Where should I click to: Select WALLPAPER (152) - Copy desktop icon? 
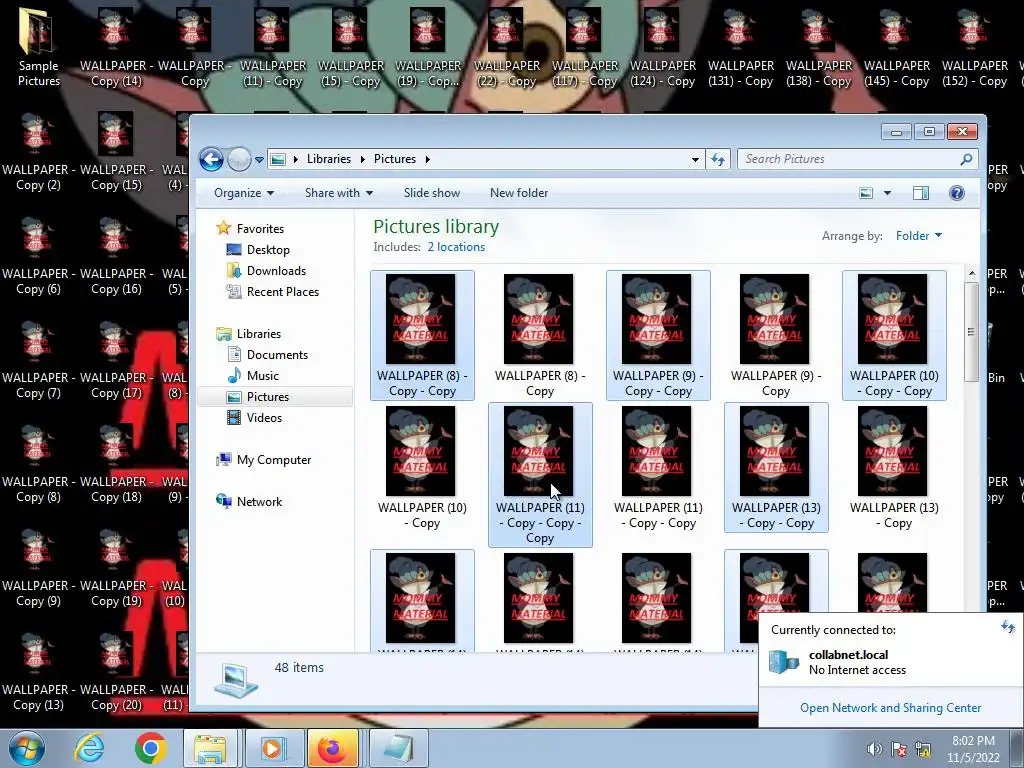(974, 48)
